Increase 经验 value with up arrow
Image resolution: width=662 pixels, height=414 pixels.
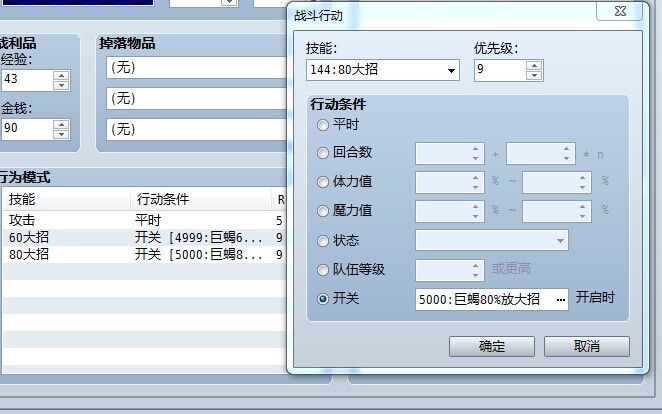[x=61, y=76]
